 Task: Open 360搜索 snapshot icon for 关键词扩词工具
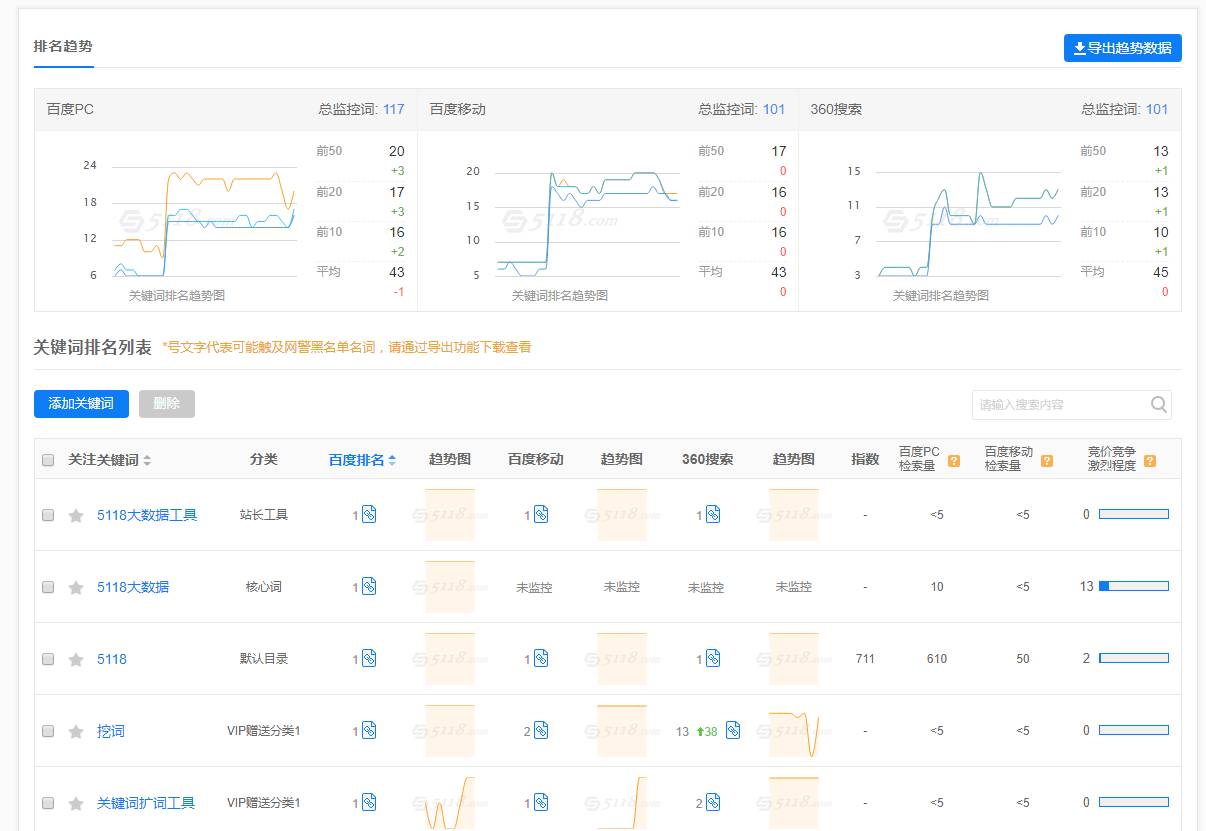point(713,802)
